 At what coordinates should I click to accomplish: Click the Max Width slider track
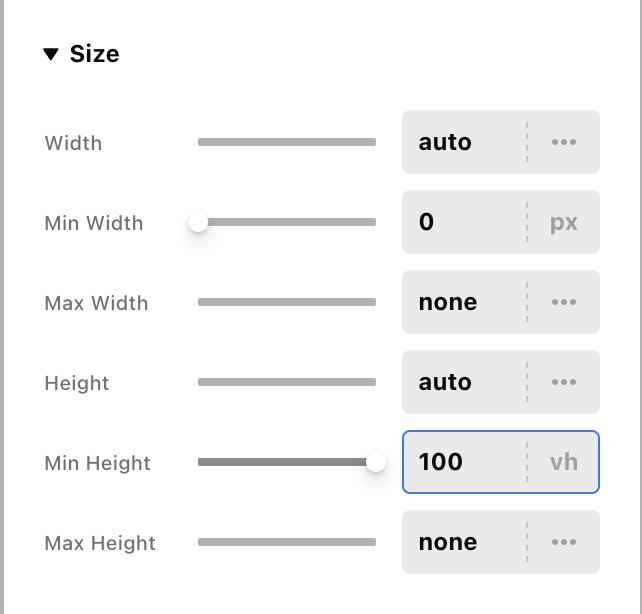(x=287, y=302)
